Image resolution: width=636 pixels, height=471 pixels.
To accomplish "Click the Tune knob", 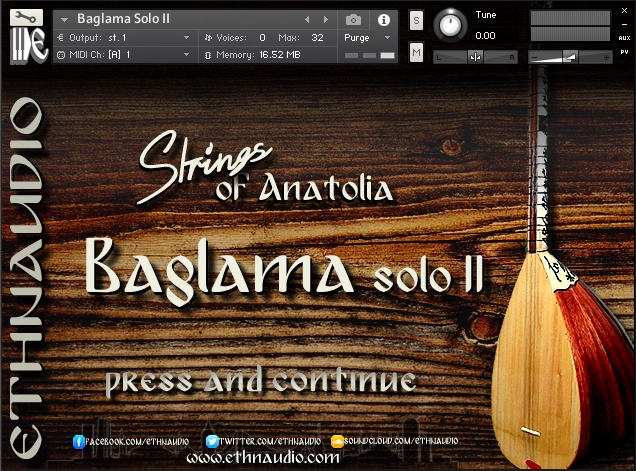I will (450, 25).
